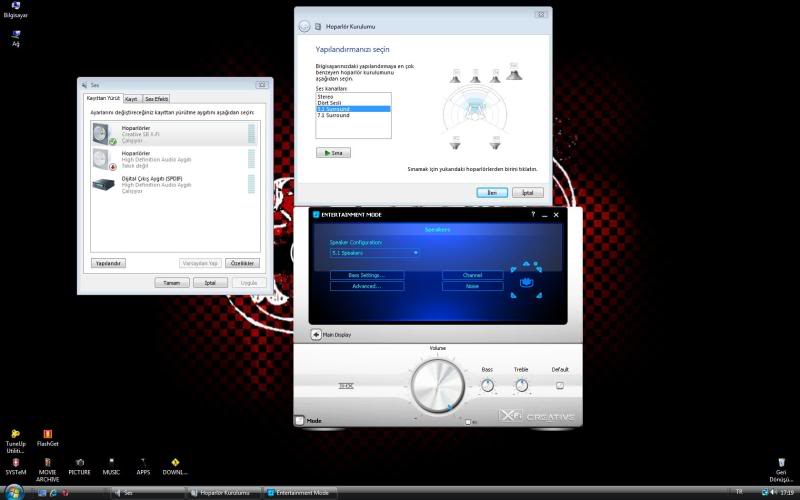Screen dimensions: 800x500
Task: Switch to the Ses Efekti tab
Action: pos(157,99)
